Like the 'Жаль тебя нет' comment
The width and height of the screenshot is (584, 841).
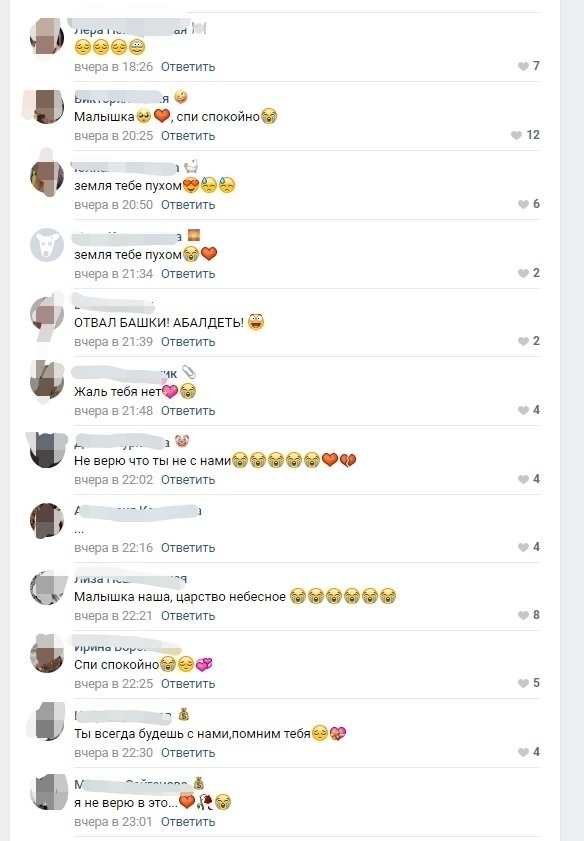pyautogui.click(x=529, y=410)
